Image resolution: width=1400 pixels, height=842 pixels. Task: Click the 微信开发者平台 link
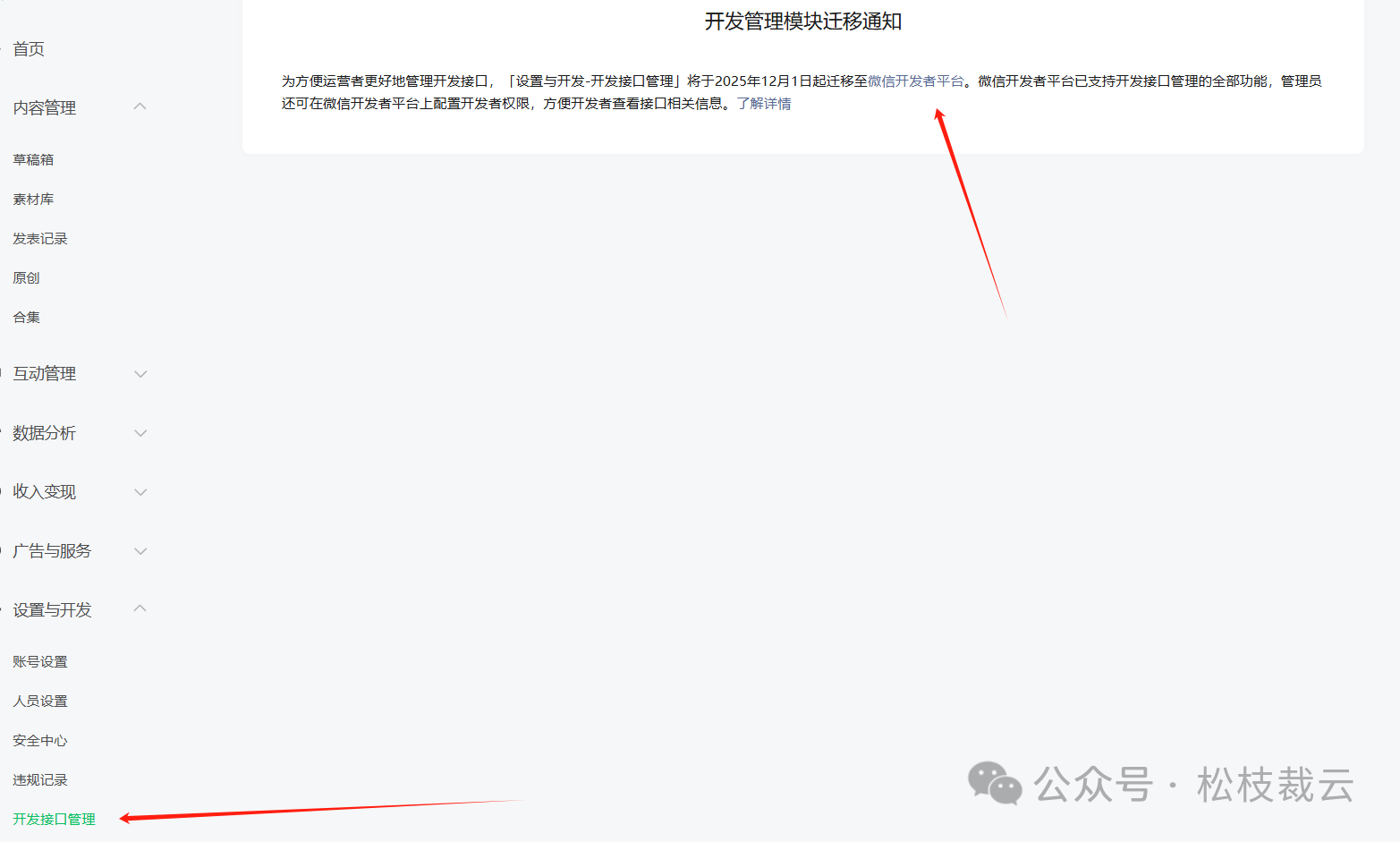tap(915, 81)
